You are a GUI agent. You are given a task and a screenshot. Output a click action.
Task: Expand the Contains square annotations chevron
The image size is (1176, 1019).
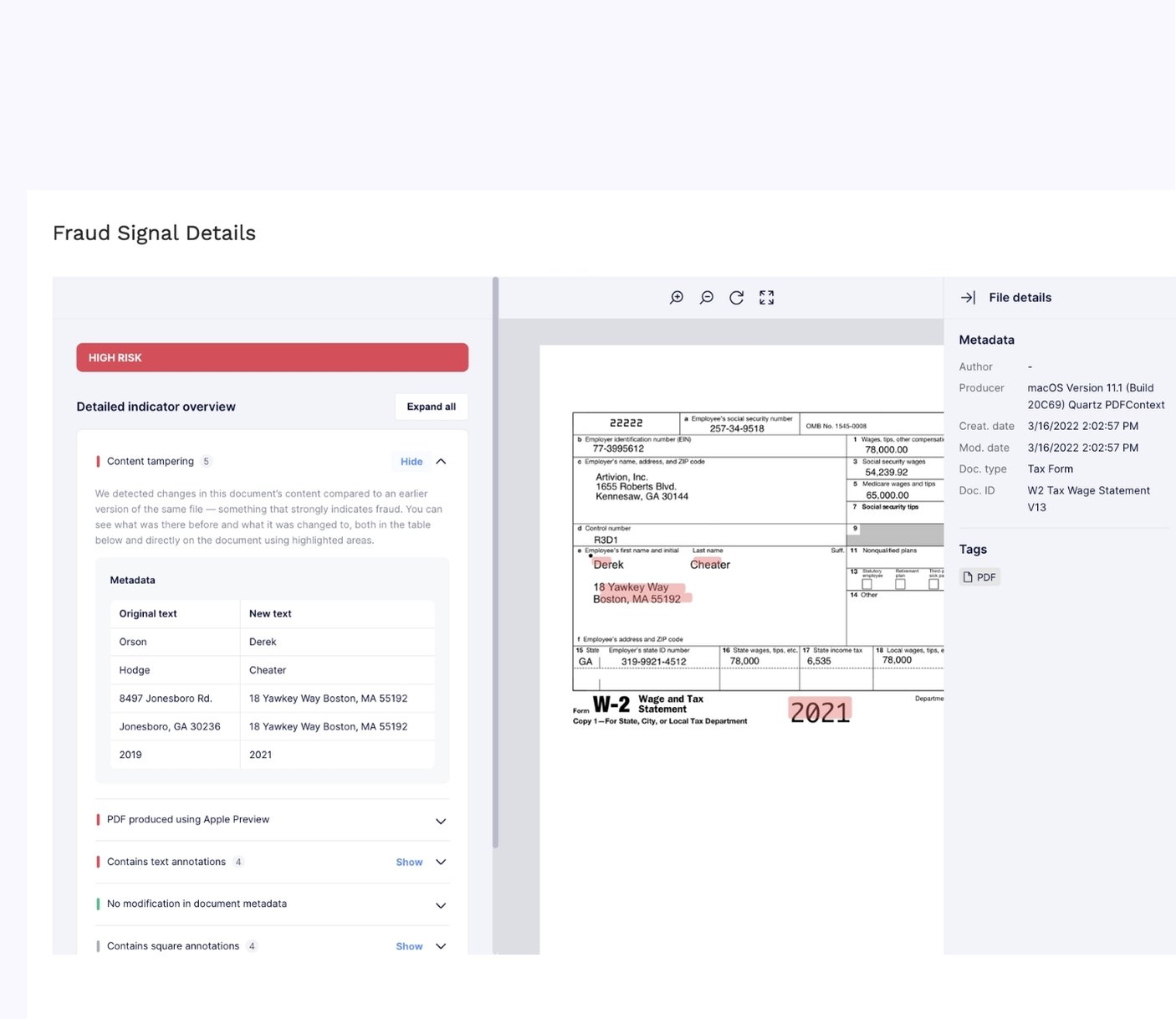441,946
